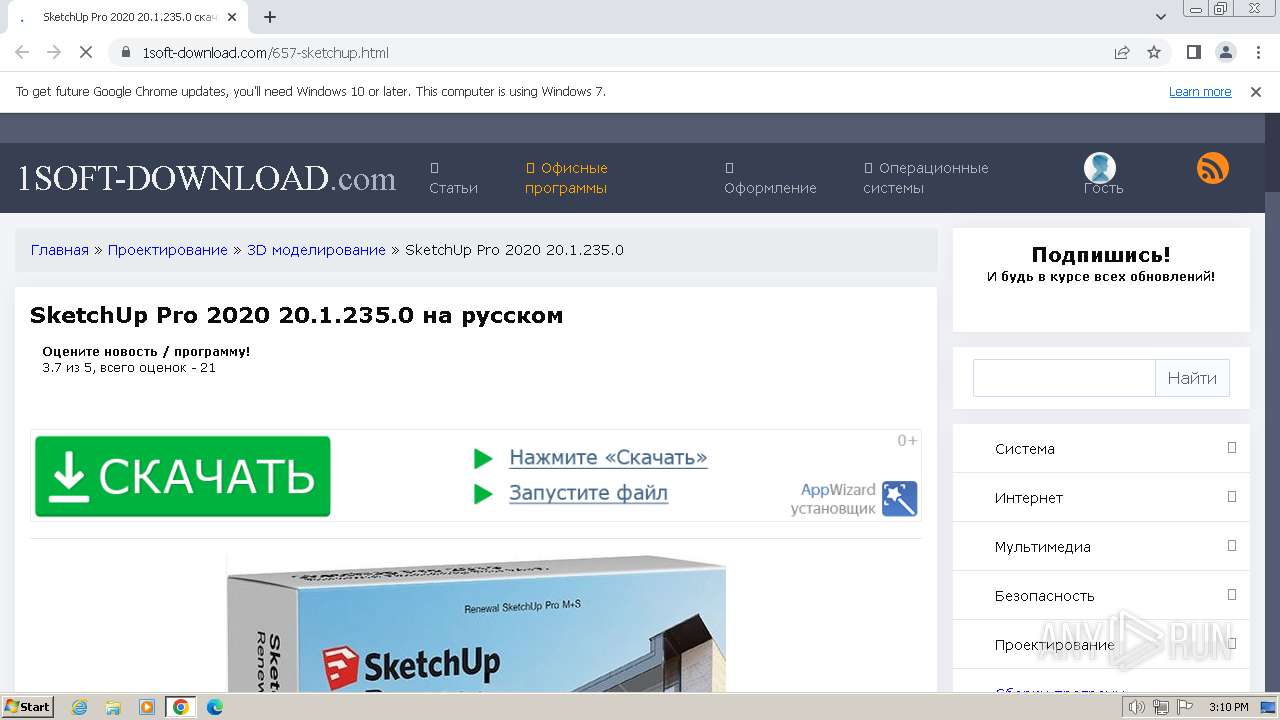Open the Chrome profile icon

(1226, 53)
